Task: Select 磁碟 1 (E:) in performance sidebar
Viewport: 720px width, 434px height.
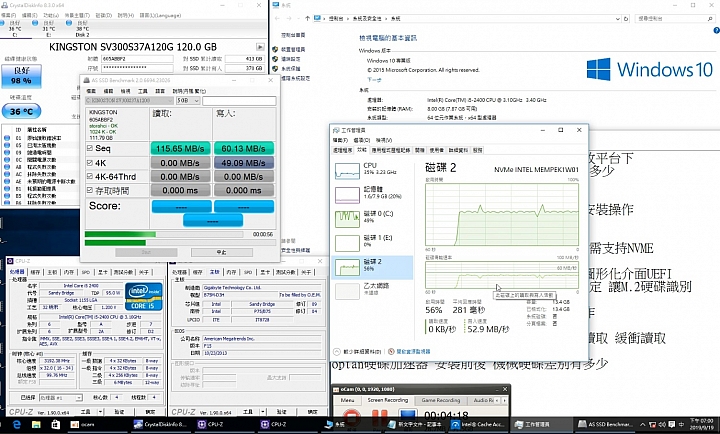Action: (x=372, y=243)
